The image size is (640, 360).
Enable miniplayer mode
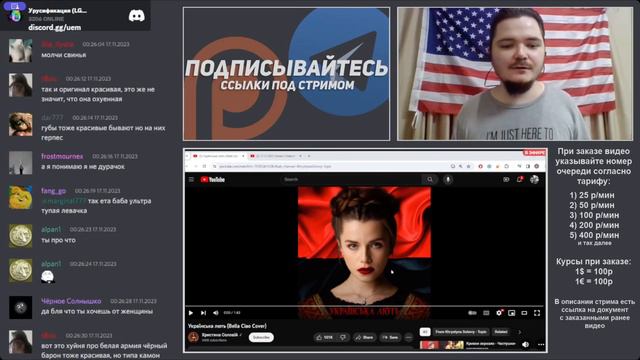click(x=511, y=313)
